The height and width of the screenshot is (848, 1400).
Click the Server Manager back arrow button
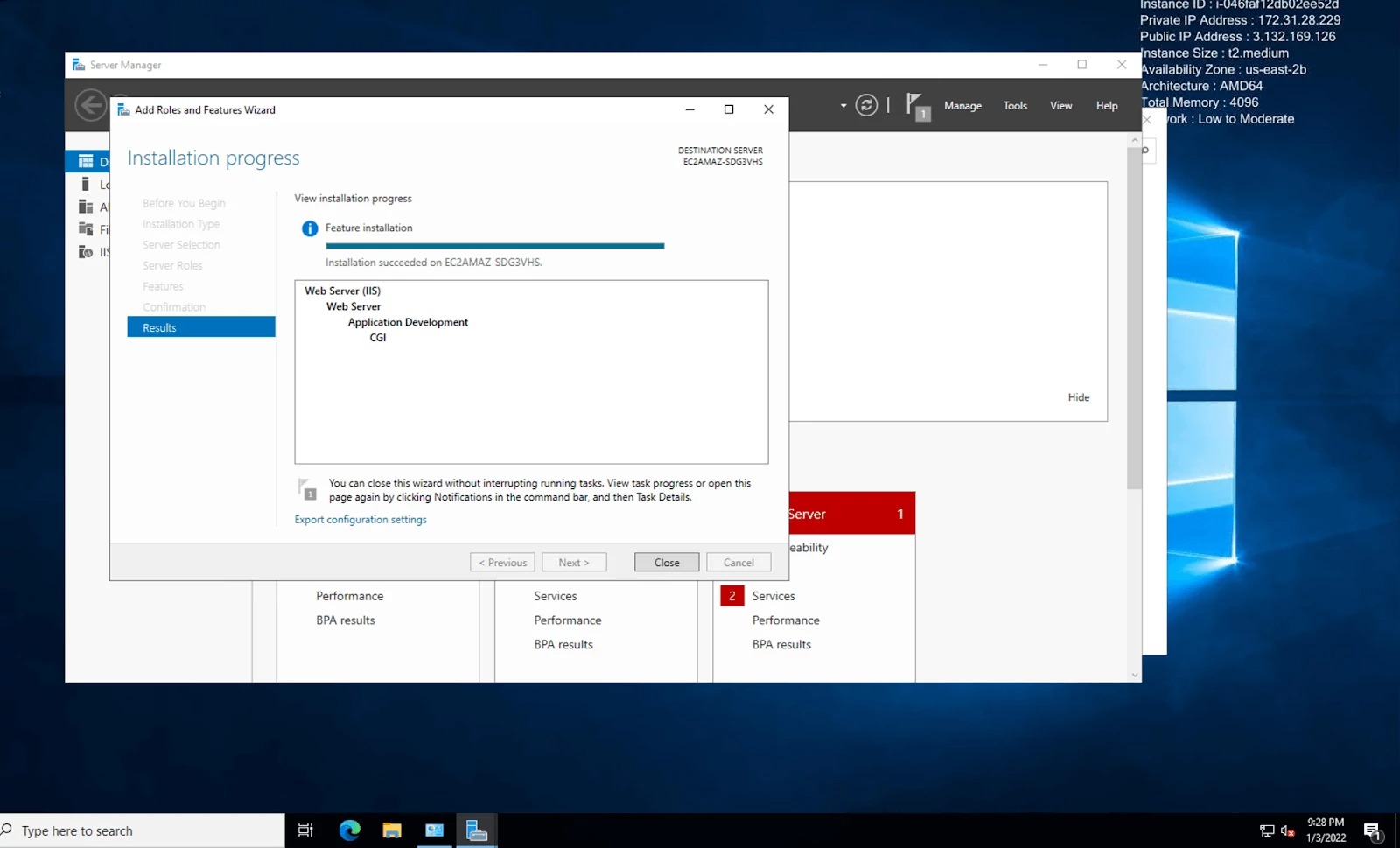(x=90, y=105)
